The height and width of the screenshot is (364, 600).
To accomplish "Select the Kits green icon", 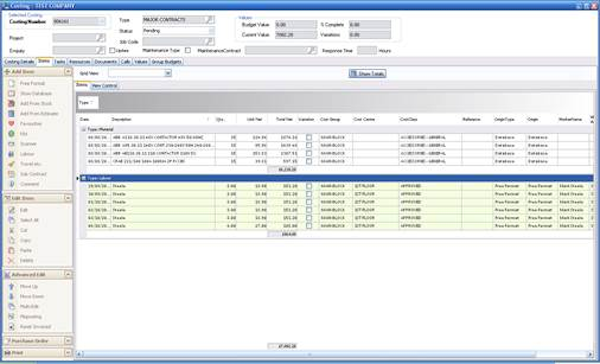I will [x=12, y=134].
